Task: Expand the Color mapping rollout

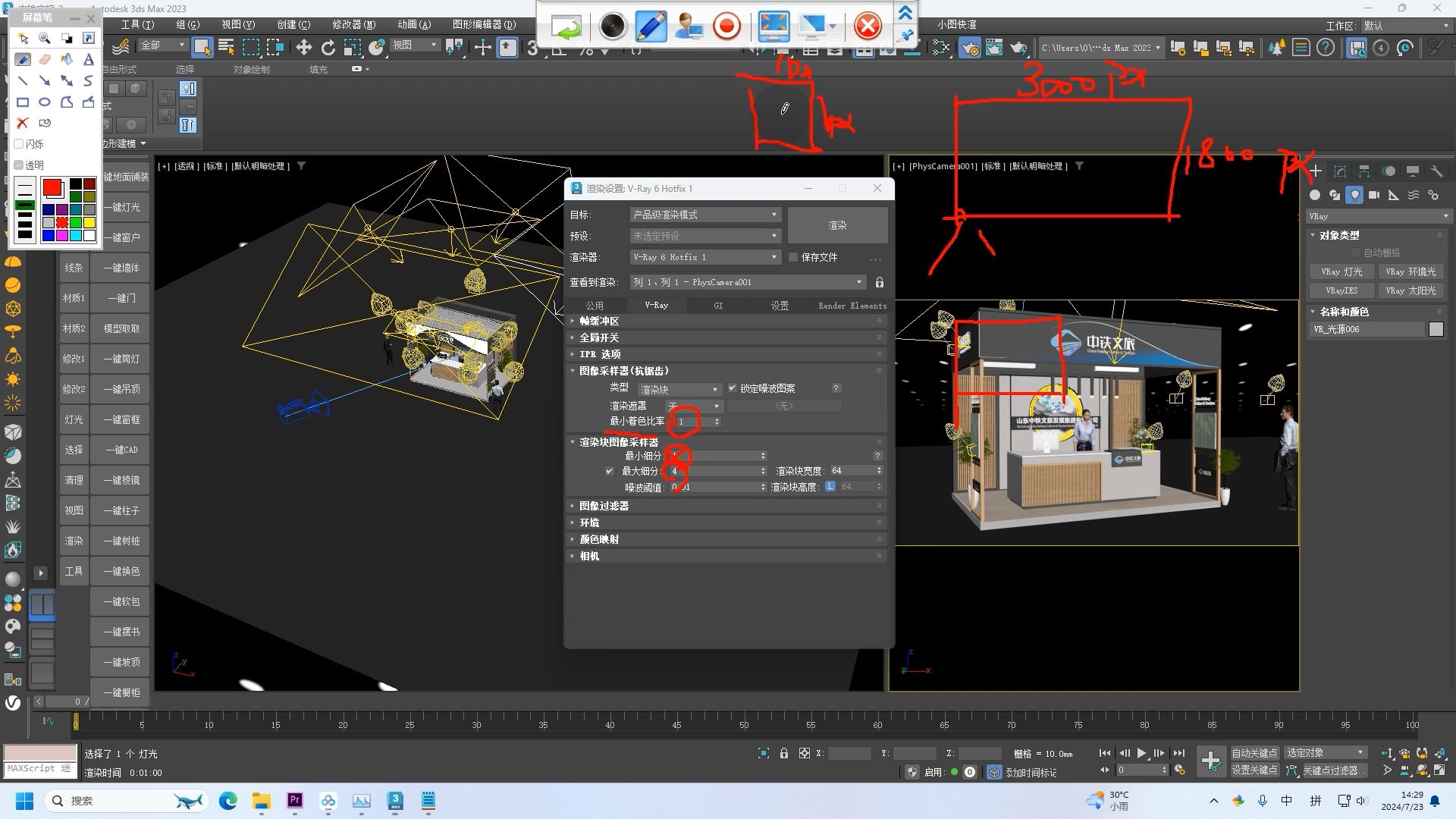Action: tap(599, 539)
